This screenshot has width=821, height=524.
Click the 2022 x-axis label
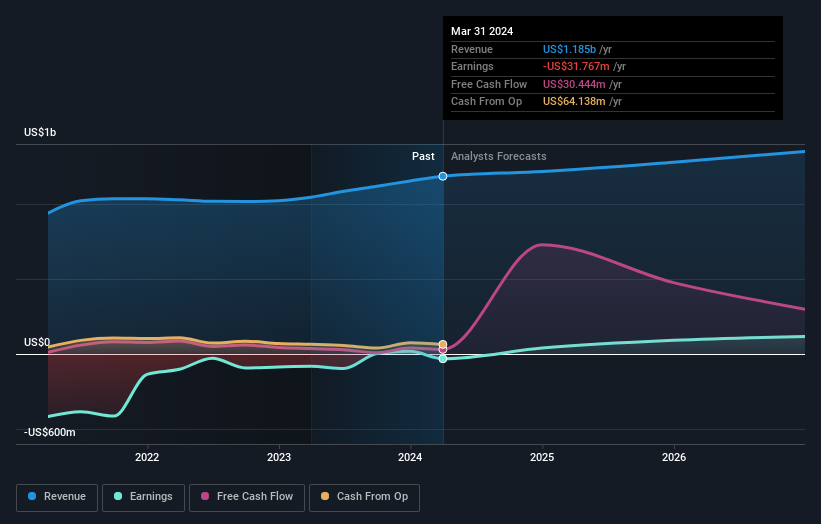point(147,458)
